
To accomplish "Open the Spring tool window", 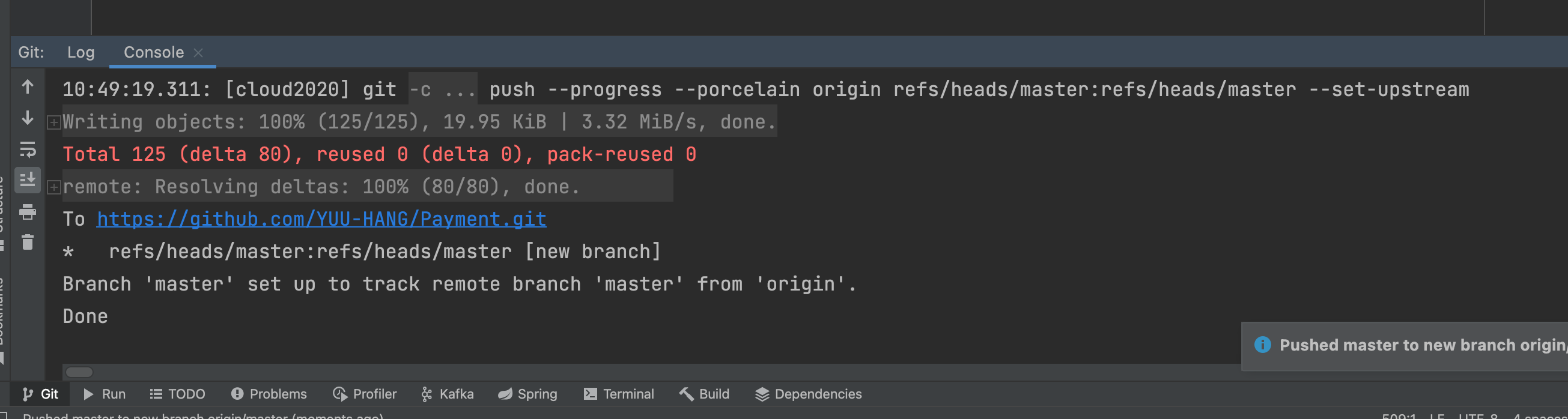I will tap(527, 394).
